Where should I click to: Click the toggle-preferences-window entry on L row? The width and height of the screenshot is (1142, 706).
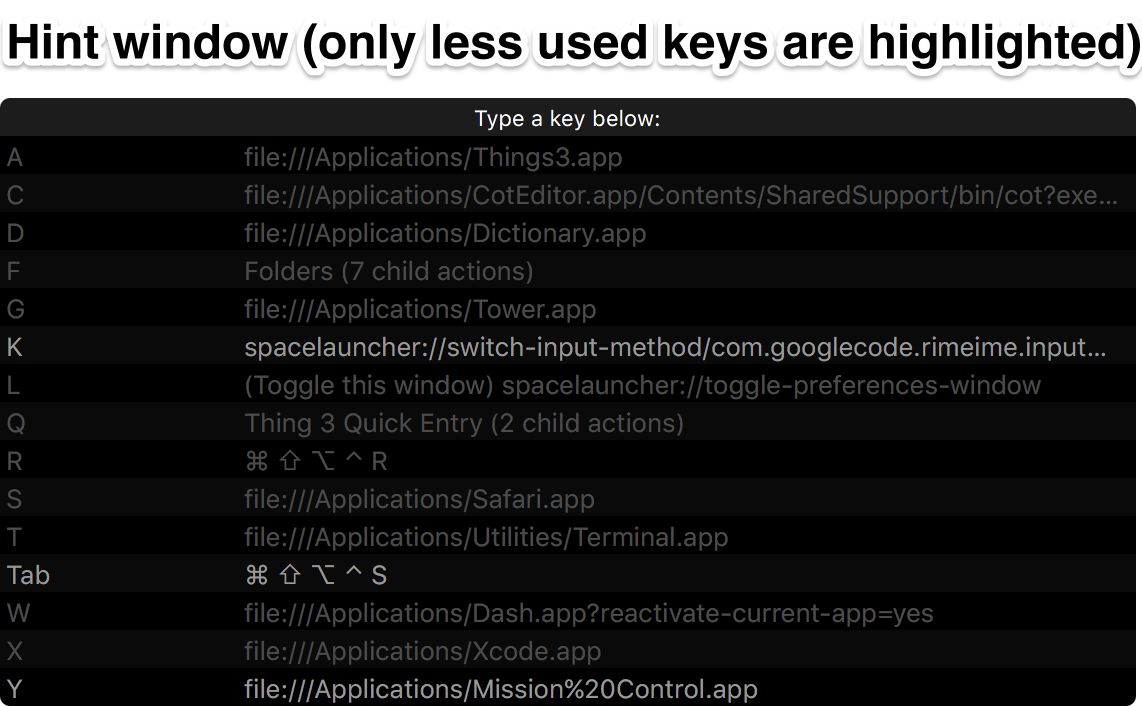click(x=640, y=385)
